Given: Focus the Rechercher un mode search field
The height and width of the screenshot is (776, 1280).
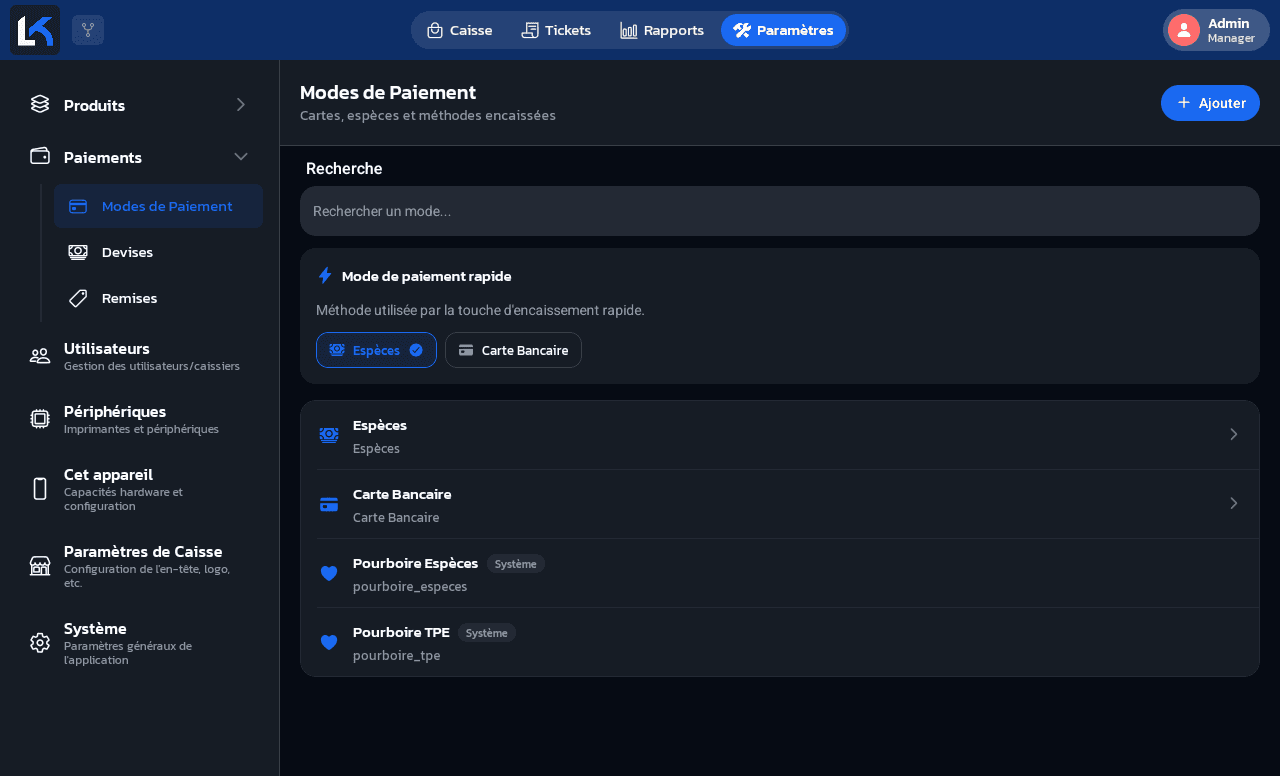Looking at the screenshot, I should click(x=780, y=211).
